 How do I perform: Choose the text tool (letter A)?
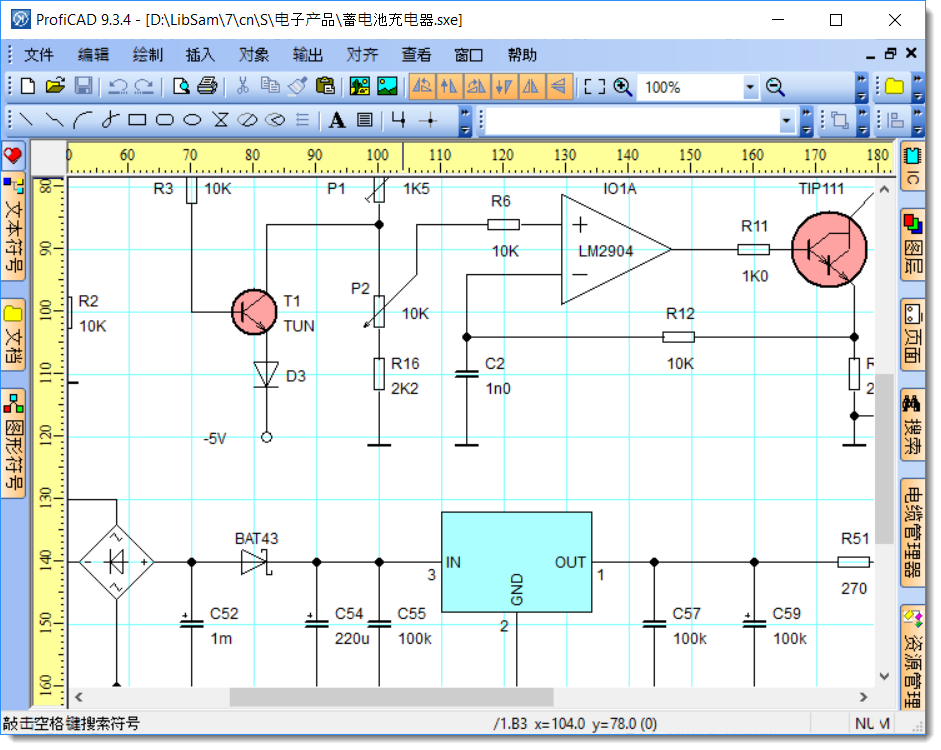coord(337,120)
